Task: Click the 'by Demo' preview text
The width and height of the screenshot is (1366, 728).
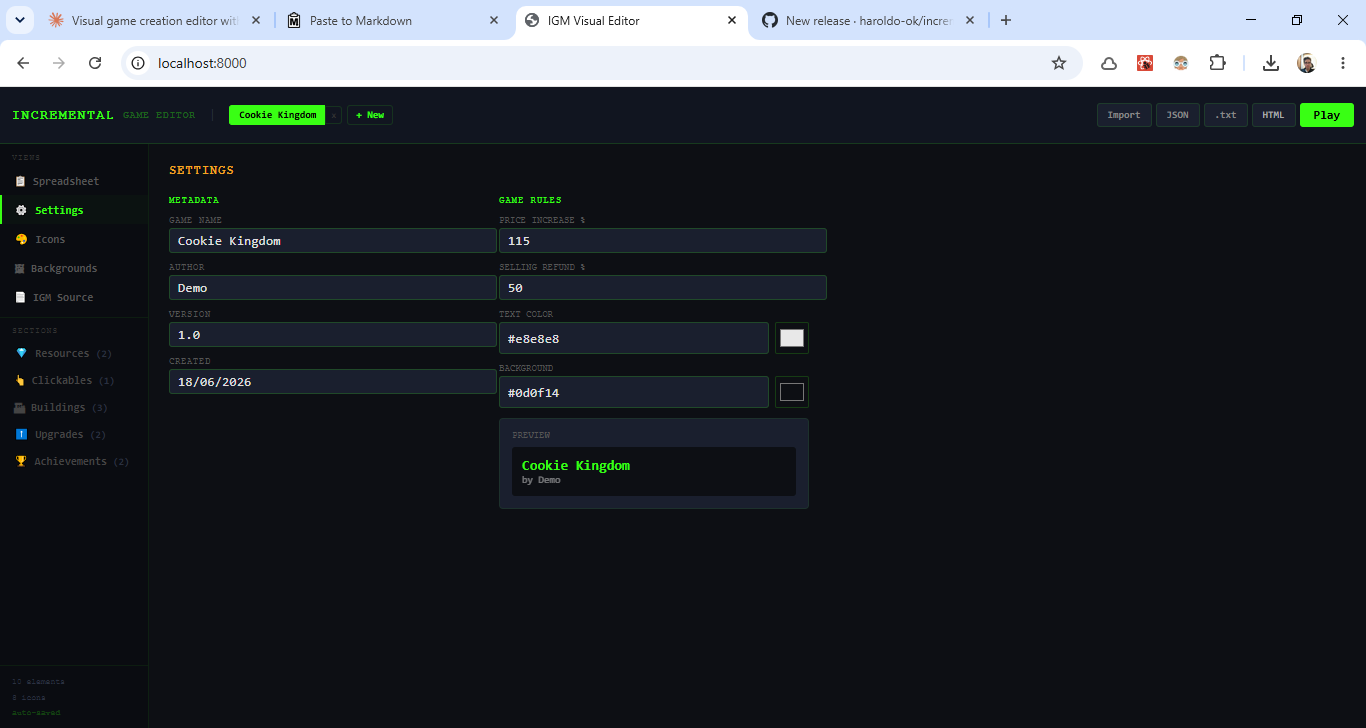Action: [541, 480]
